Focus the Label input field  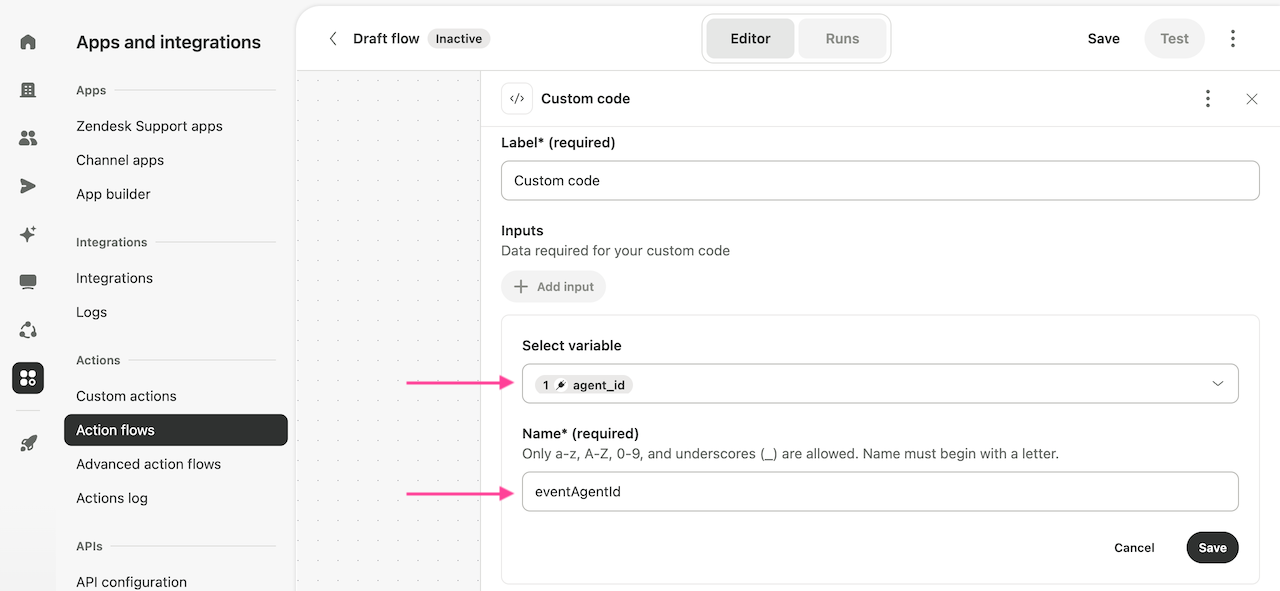click(x=880, y=181)
